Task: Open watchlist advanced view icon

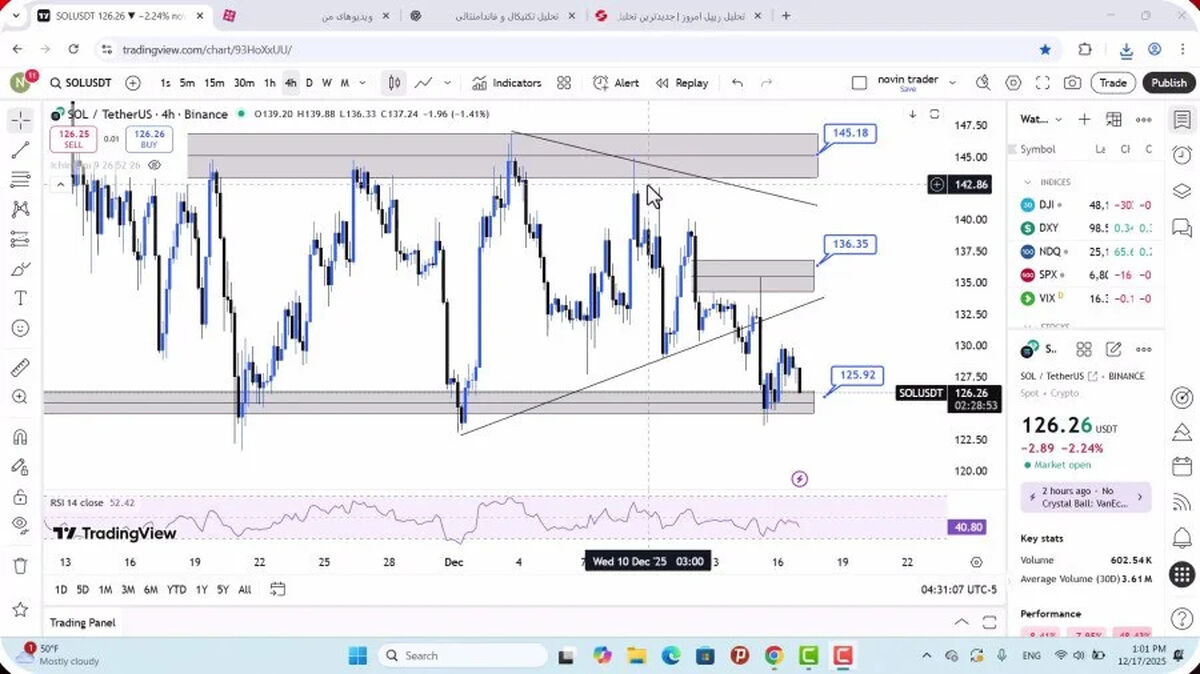Action: pos(1114,119)
